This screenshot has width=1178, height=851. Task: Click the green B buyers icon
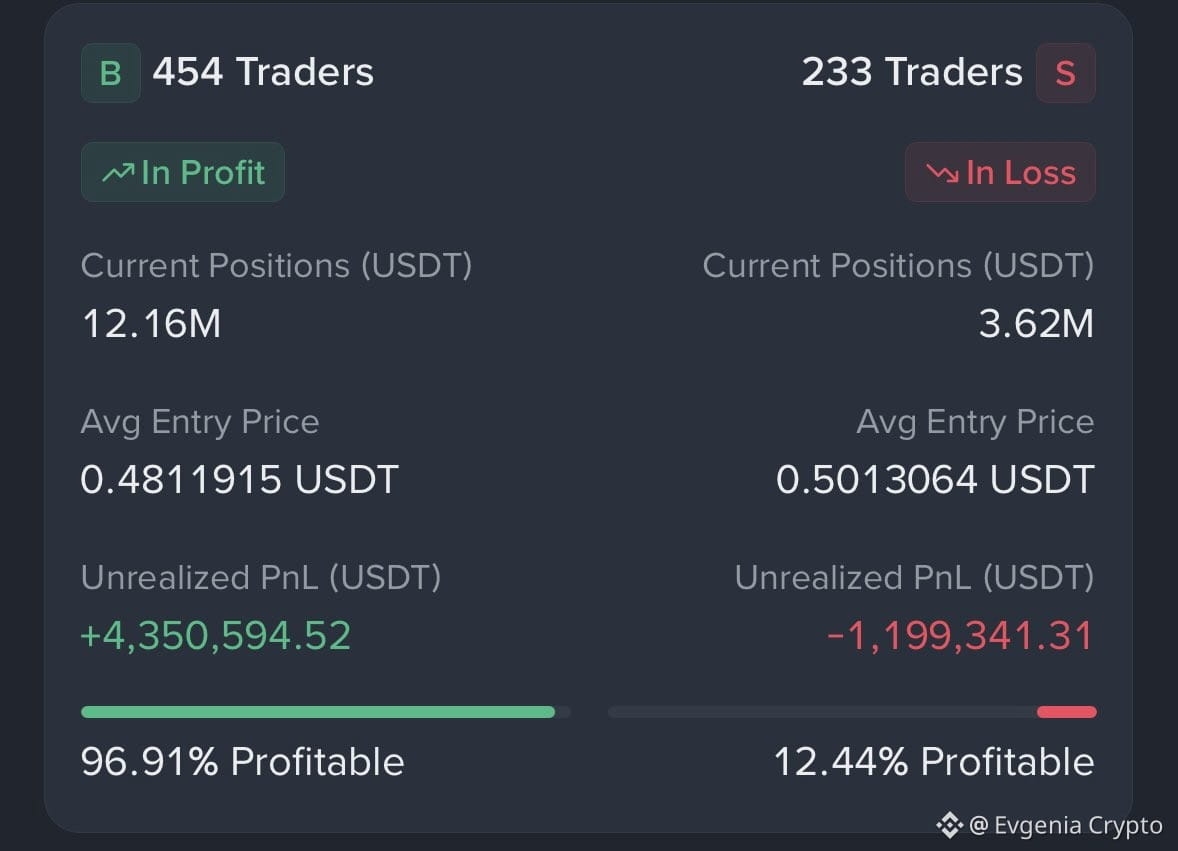(110, 73)
